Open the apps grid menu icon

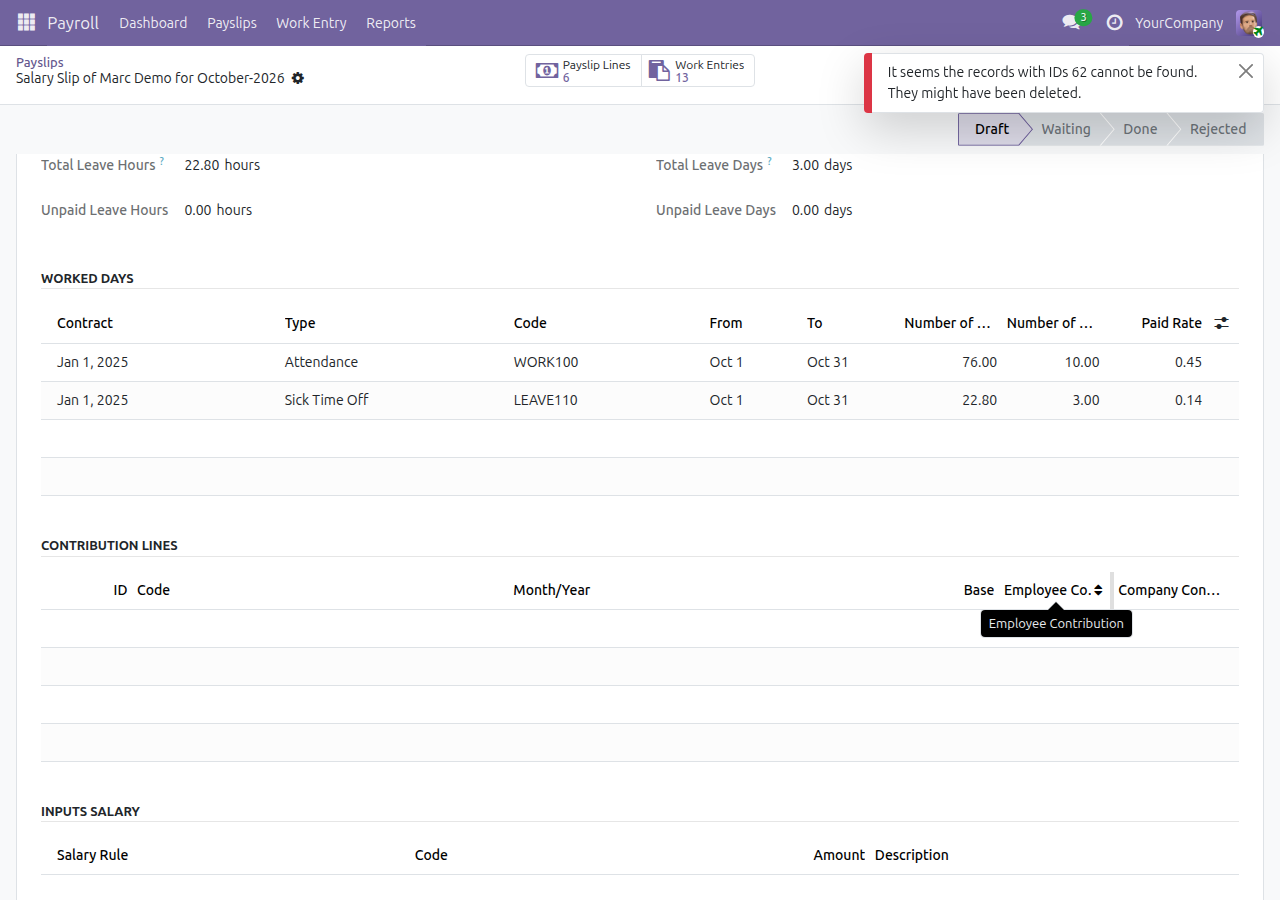point(26,22)
